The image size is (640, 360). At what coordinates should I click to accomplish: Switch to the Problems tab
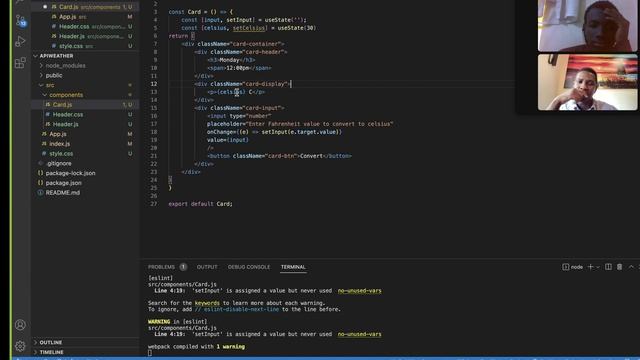coord(161,267)
